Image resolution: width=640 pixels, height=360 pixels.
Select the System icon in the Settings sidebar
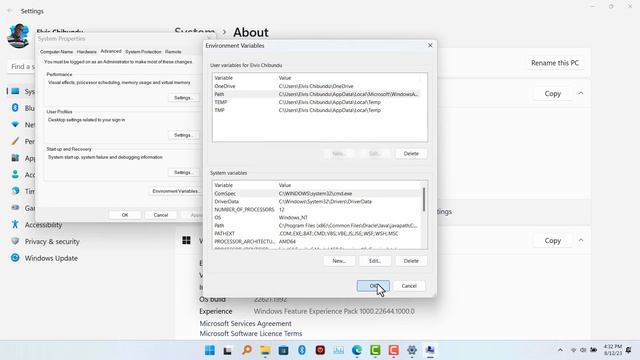click(15, 91)
